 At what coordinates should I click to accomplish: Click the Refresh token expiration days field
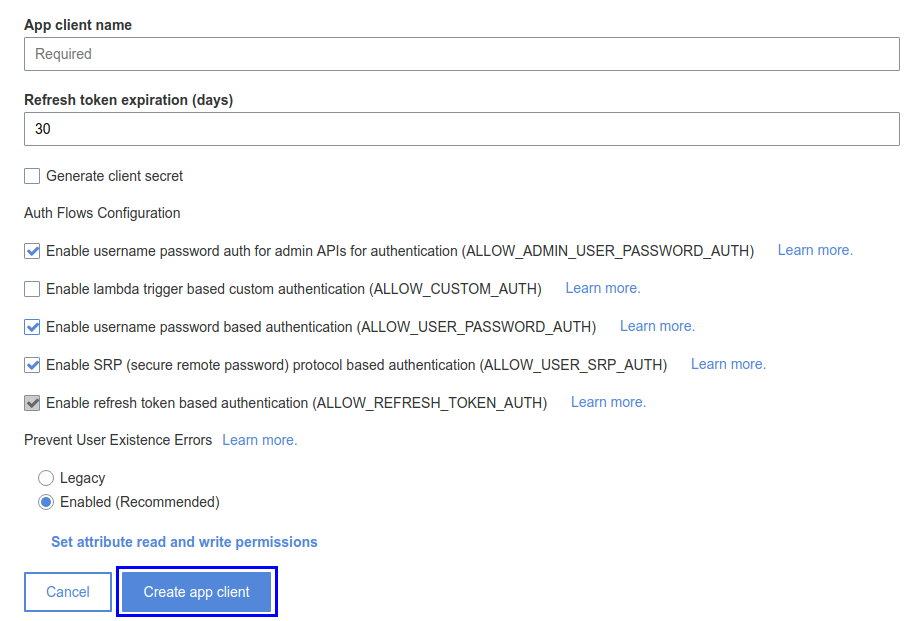click(462, 129)
